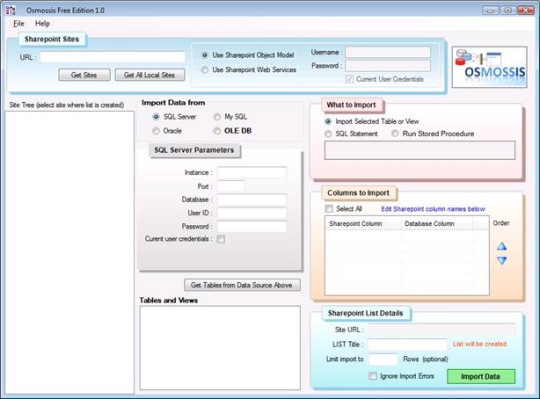Click the Sharepoint Sites header label

(52, 39)
